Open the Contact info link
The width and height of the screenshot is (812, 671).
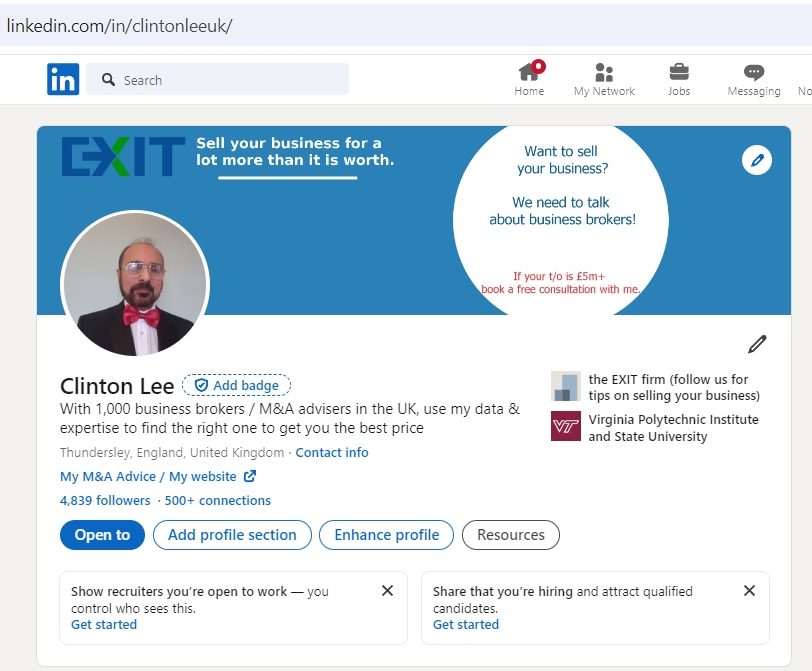point(332,453)
